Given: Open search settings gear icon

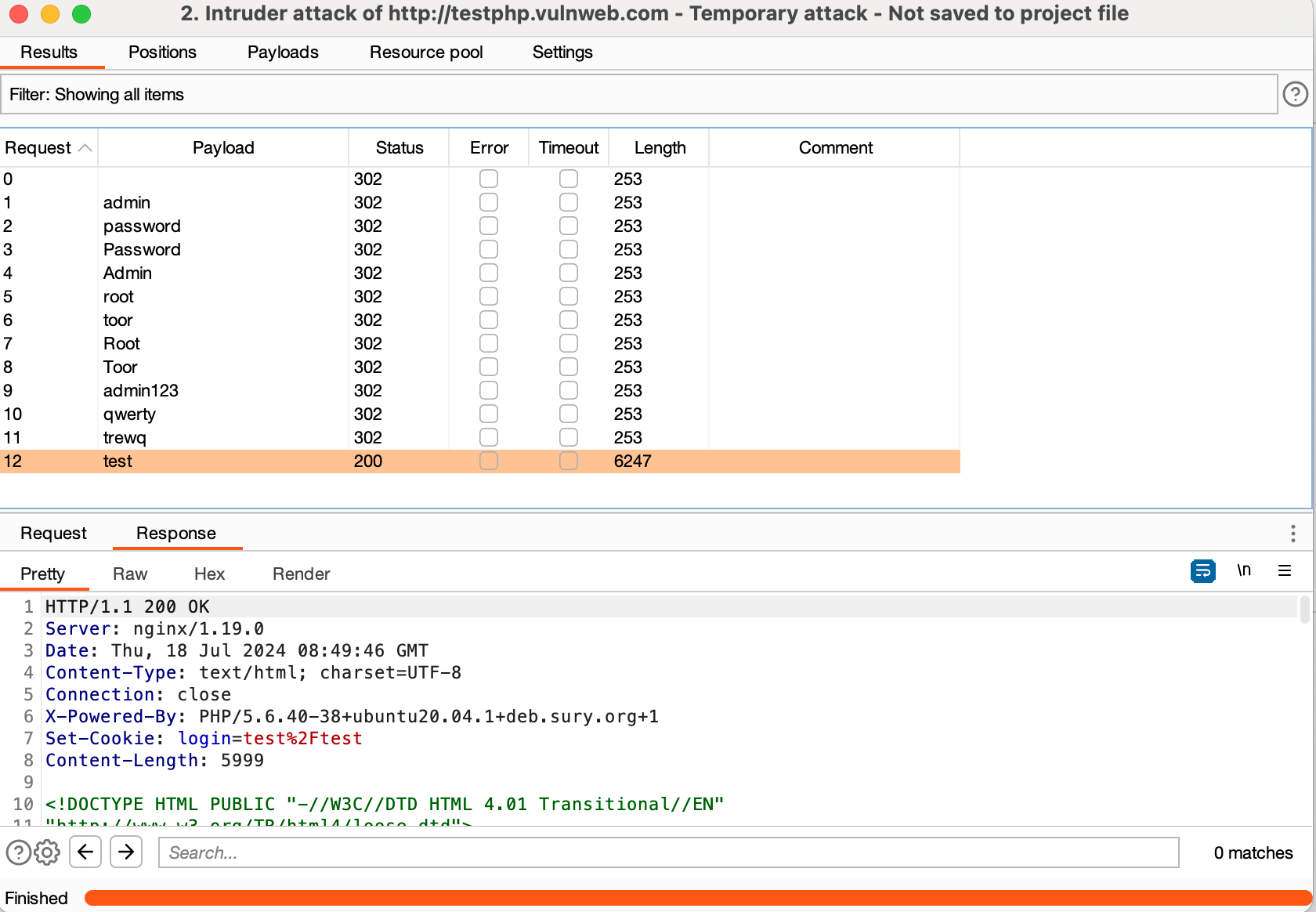Looking at the screenshot, I should coord(47,852).
